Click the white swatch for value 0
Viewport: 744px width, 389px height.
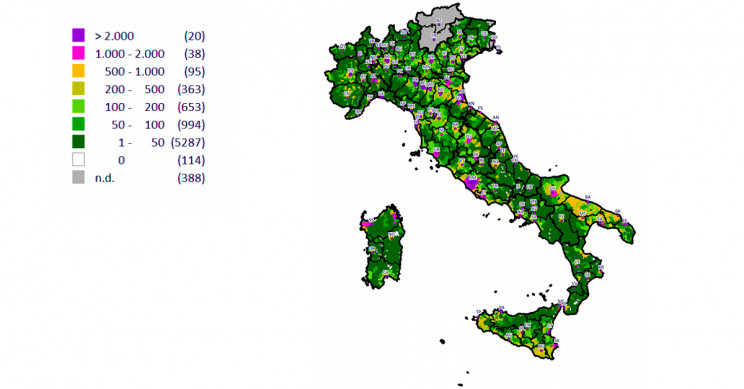pyautogui.click(x=78, y=160)
